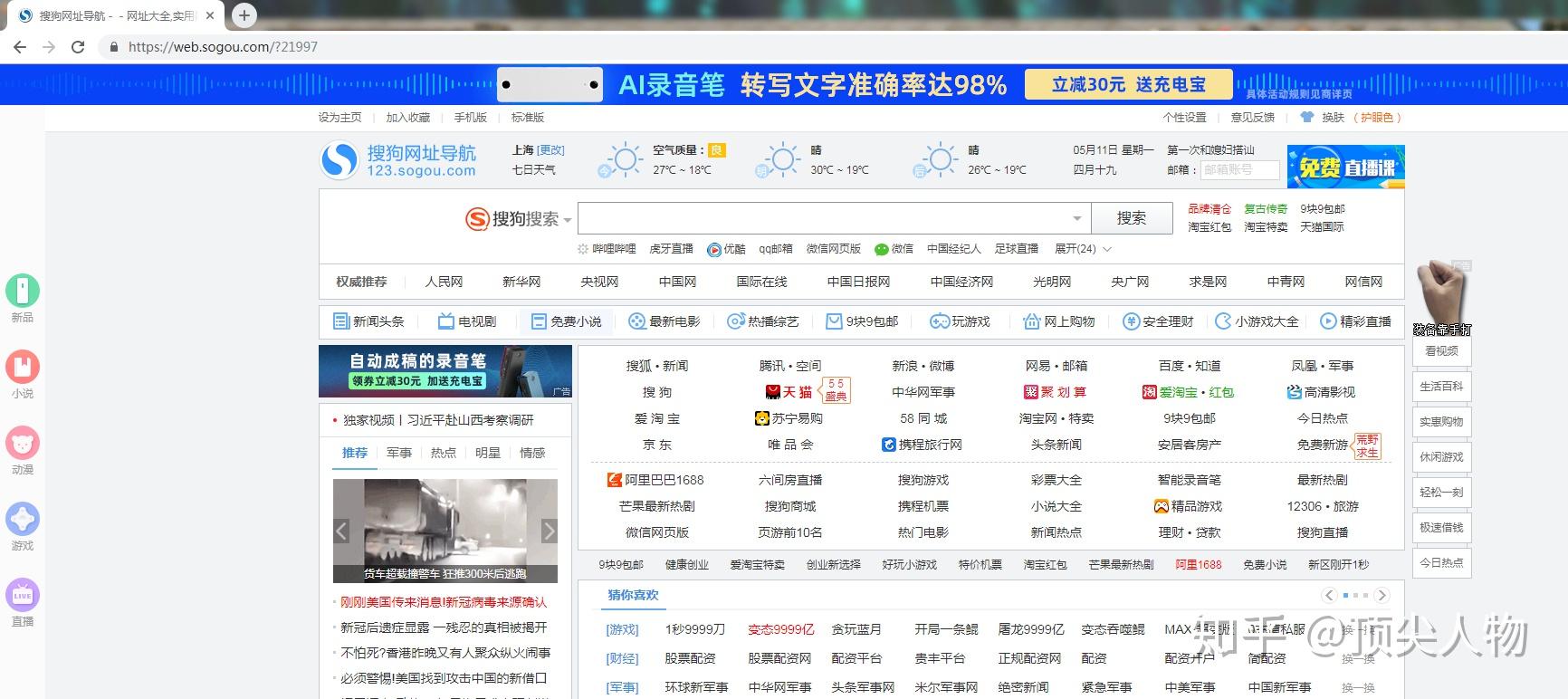This screenshot has width=1568, height=699.
Task: Show previous news image
Action: point(341,531)
